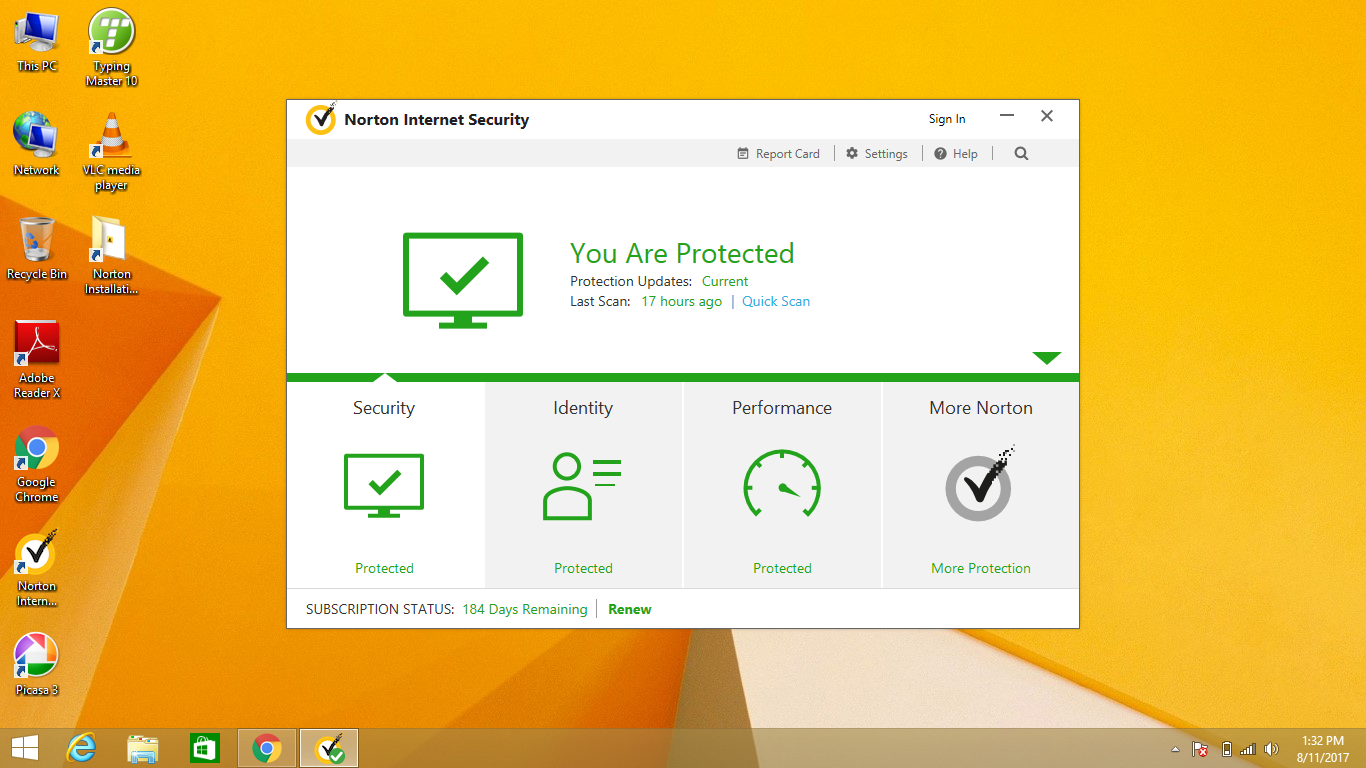
Task: Select the Adobe Reader X desktop shortcut
Action: (x=37, y=360)
